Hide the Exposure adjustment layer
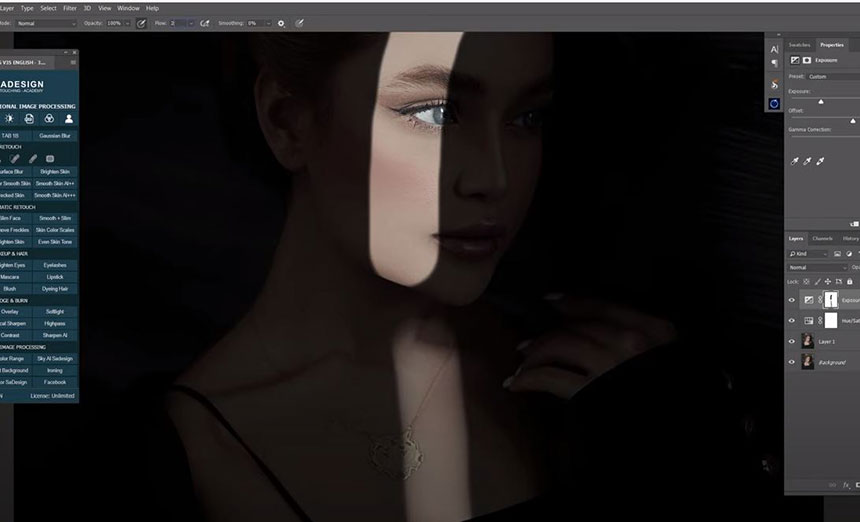This screenshot has height=522, width=860. [791, 300]
